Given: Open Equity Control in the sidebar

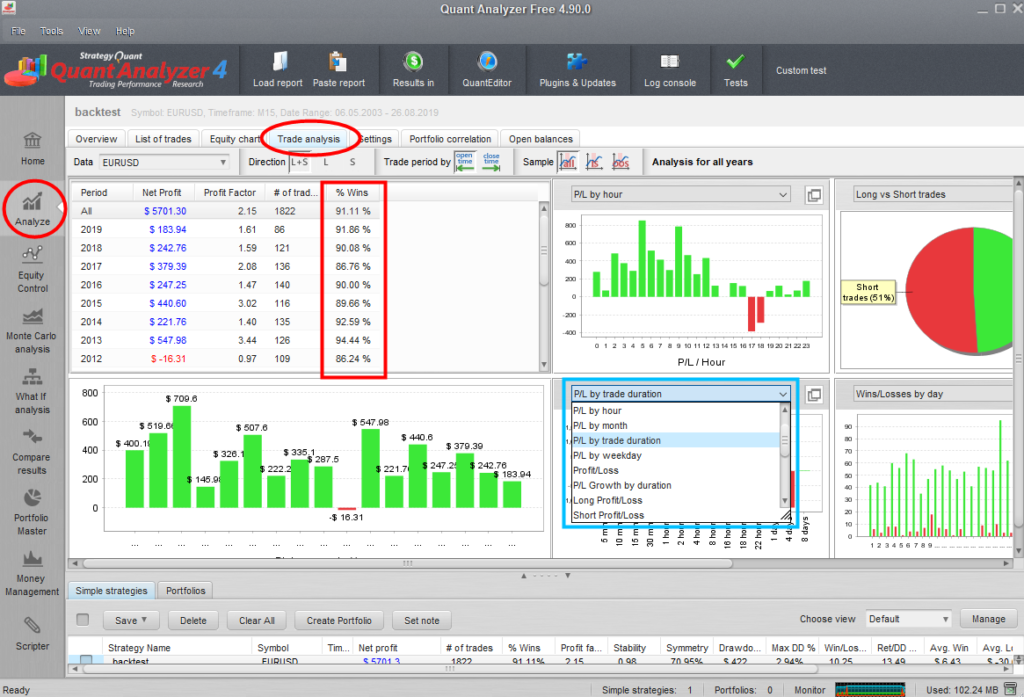Looking at the screenshot, I should [x=32, y=270].
